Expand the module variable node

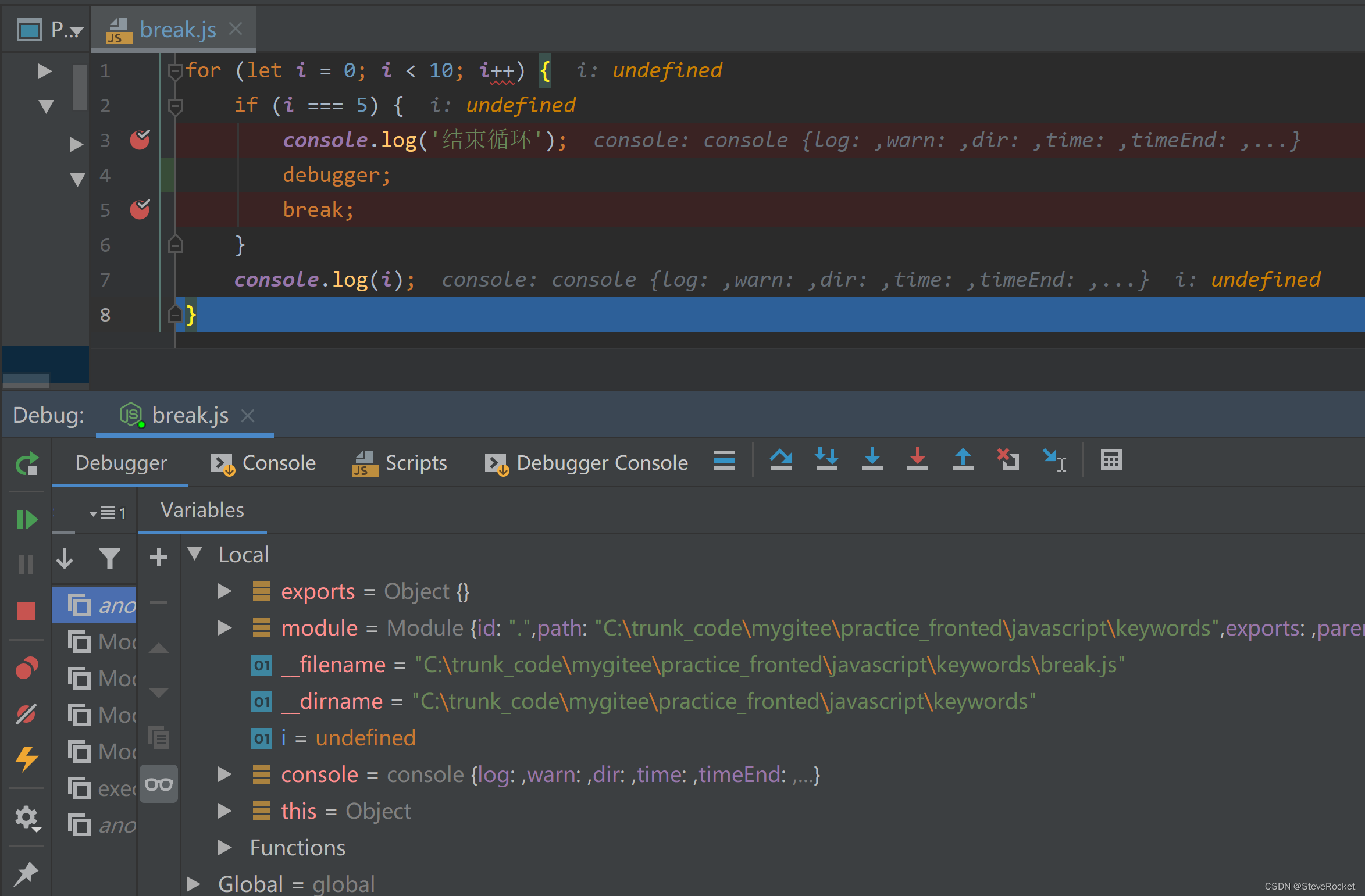(224, 628)
